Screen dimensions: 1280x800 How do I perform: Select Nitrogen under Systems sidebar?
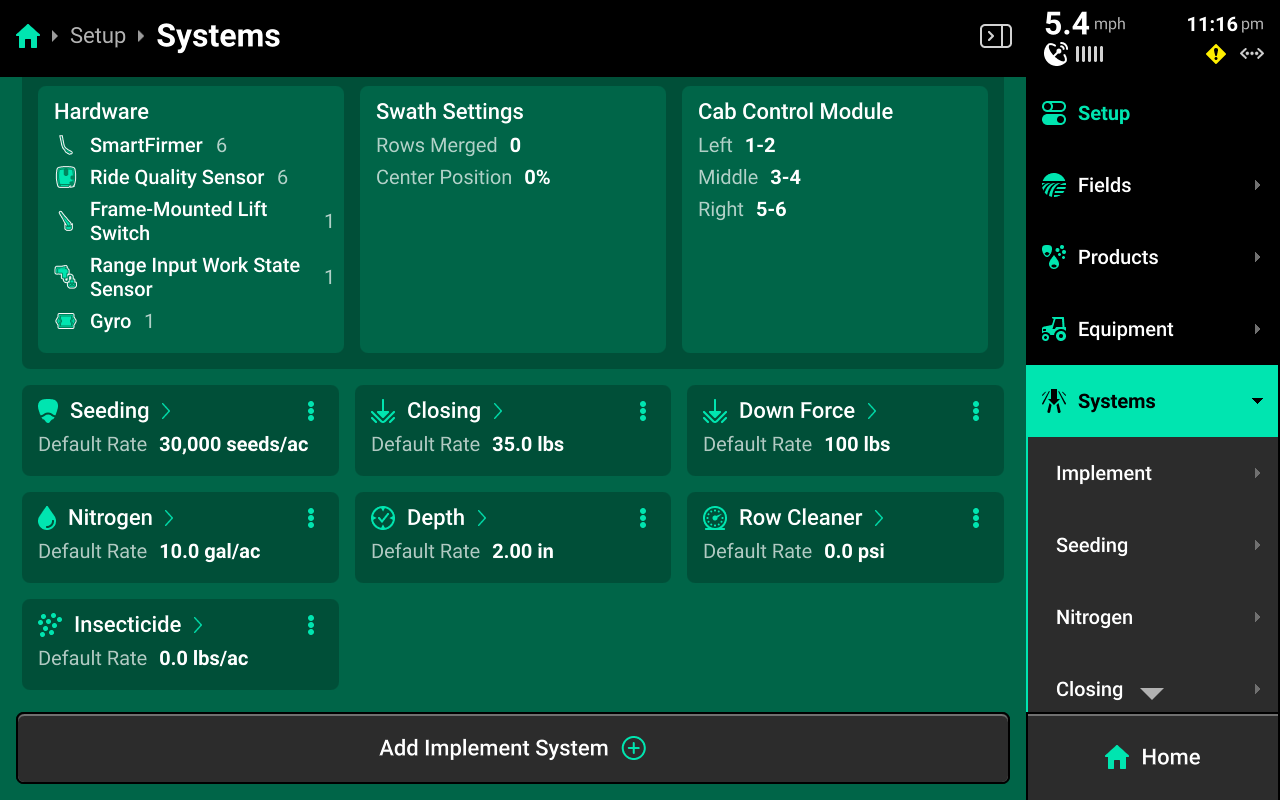(1153, 617)
